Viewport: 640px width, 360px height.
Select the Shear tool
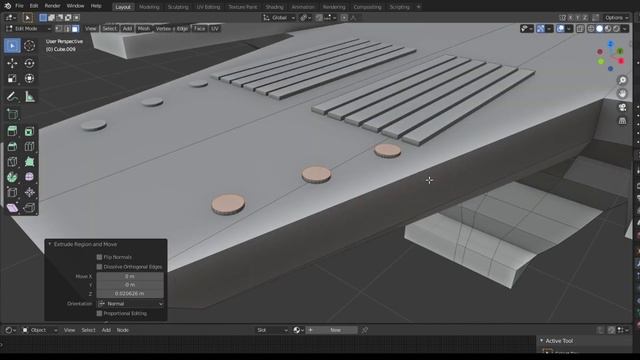pos(12,208)
